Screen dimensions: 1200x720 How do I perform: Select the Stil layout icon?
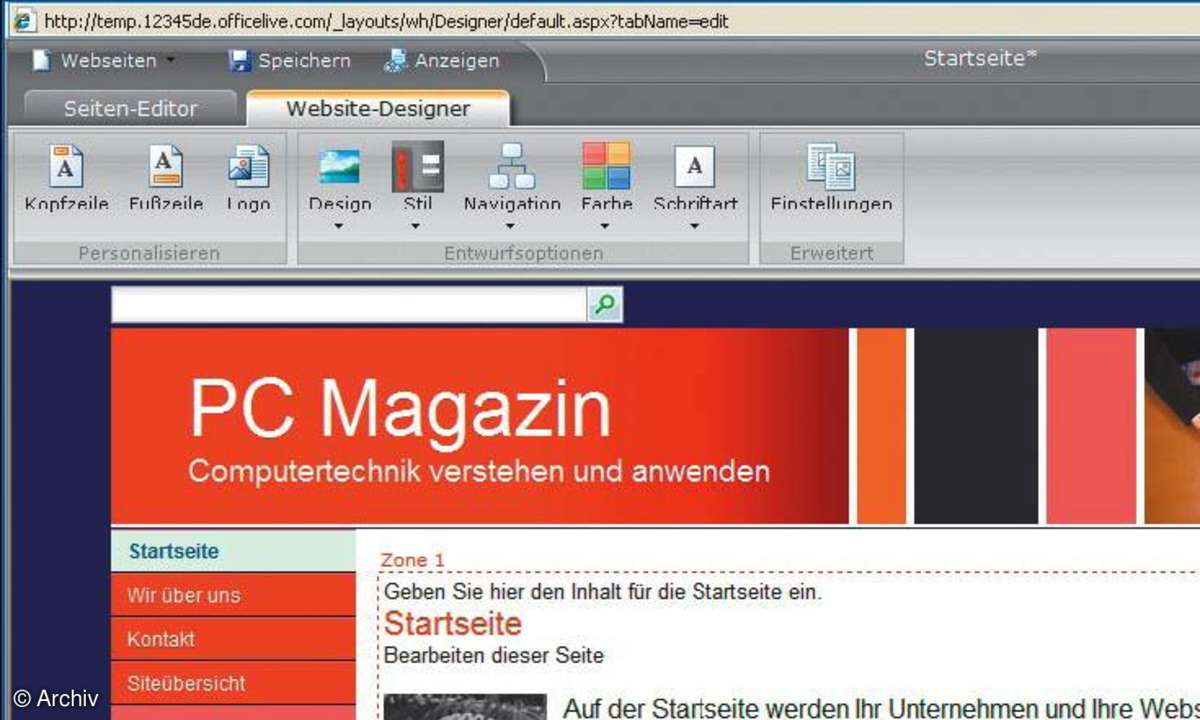418,166
